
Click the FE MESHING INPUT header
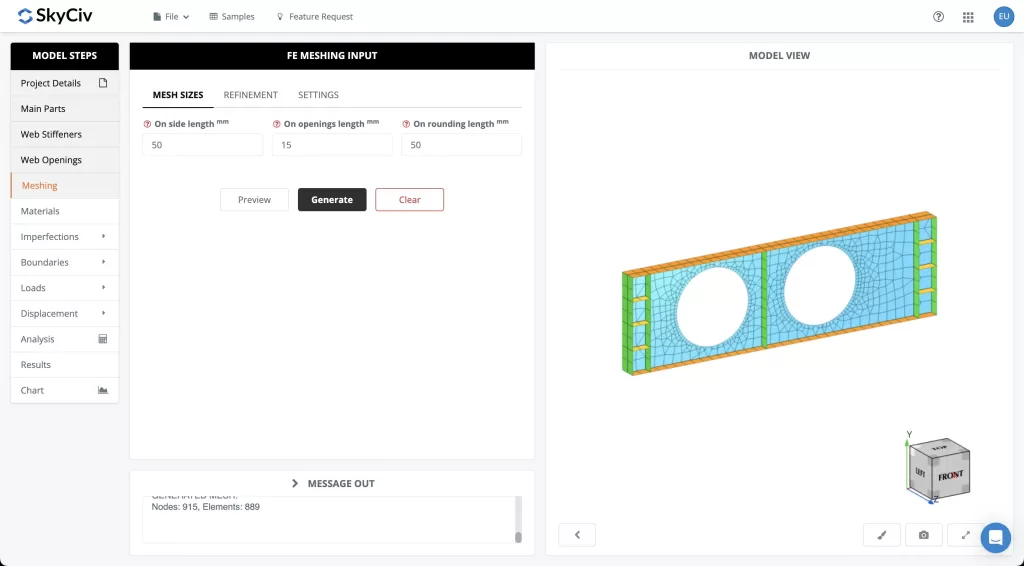[x=332, y=55]
